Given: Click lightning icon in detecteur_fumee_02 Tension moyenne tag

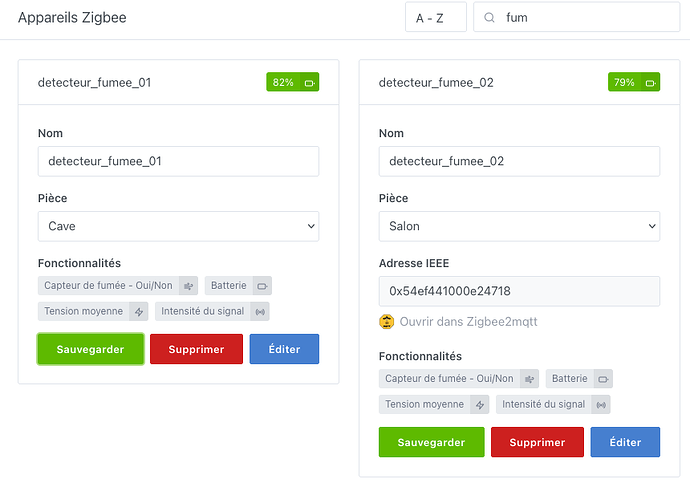Looking at the screenshot, I should [x=480, y=405].
